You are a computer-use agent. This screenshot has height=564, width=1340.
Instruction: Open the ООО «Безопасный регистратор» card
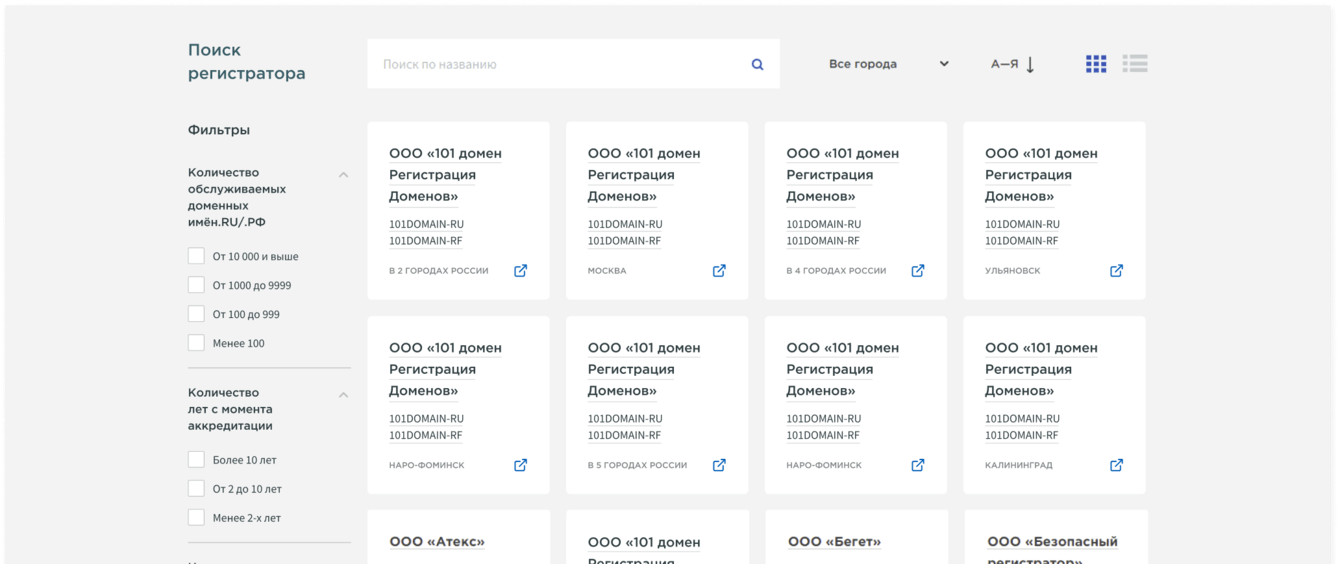click(1052, 550)
